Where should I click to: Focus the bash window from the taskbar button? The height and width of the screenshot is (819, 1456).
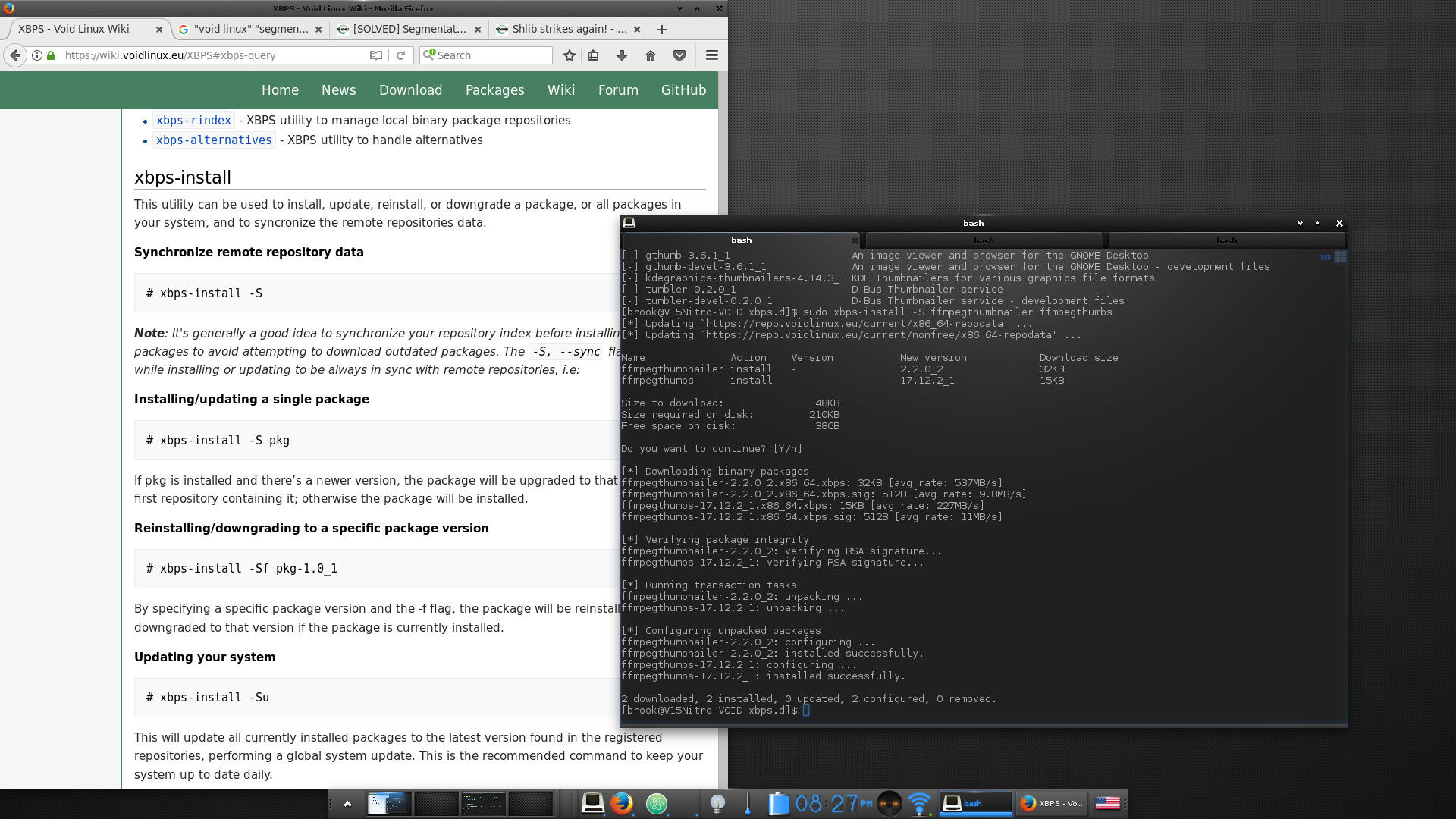pos(975,803)
